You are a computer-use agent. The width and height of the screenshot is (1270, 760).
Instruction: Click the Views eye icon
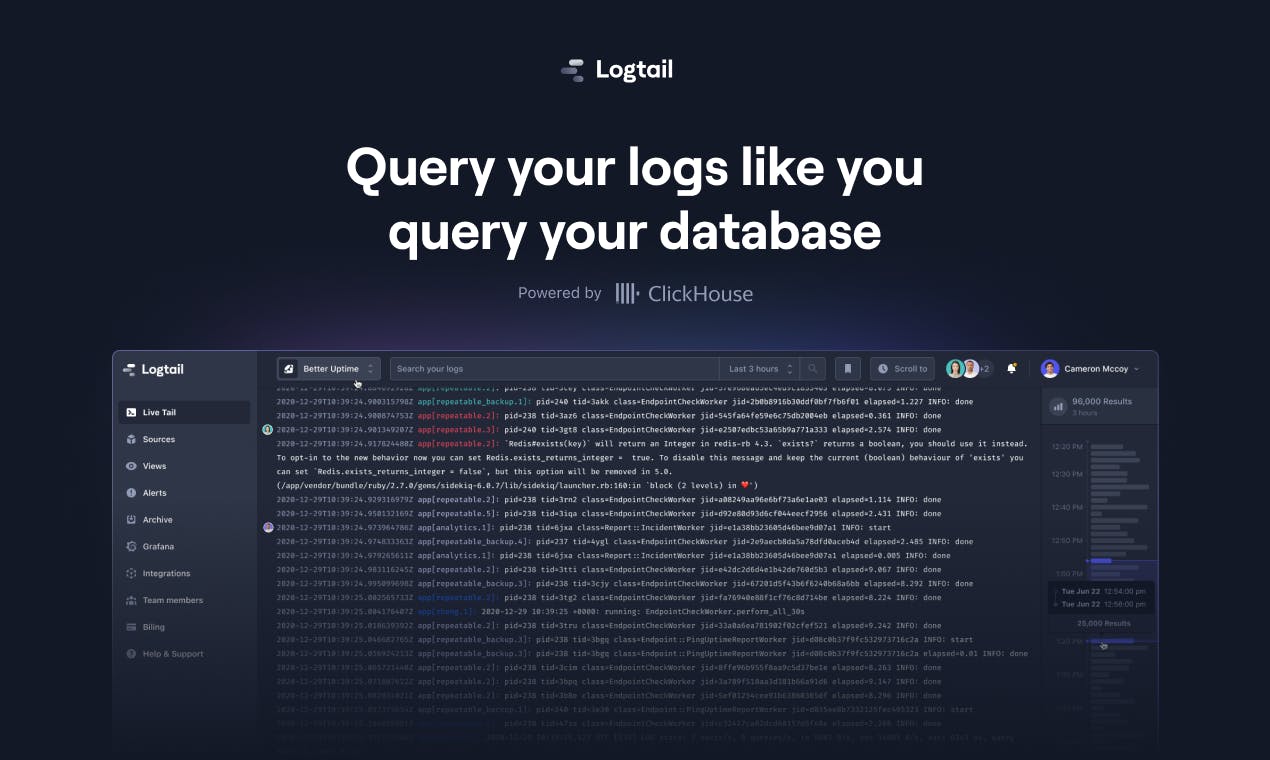[x=132, y=466]
